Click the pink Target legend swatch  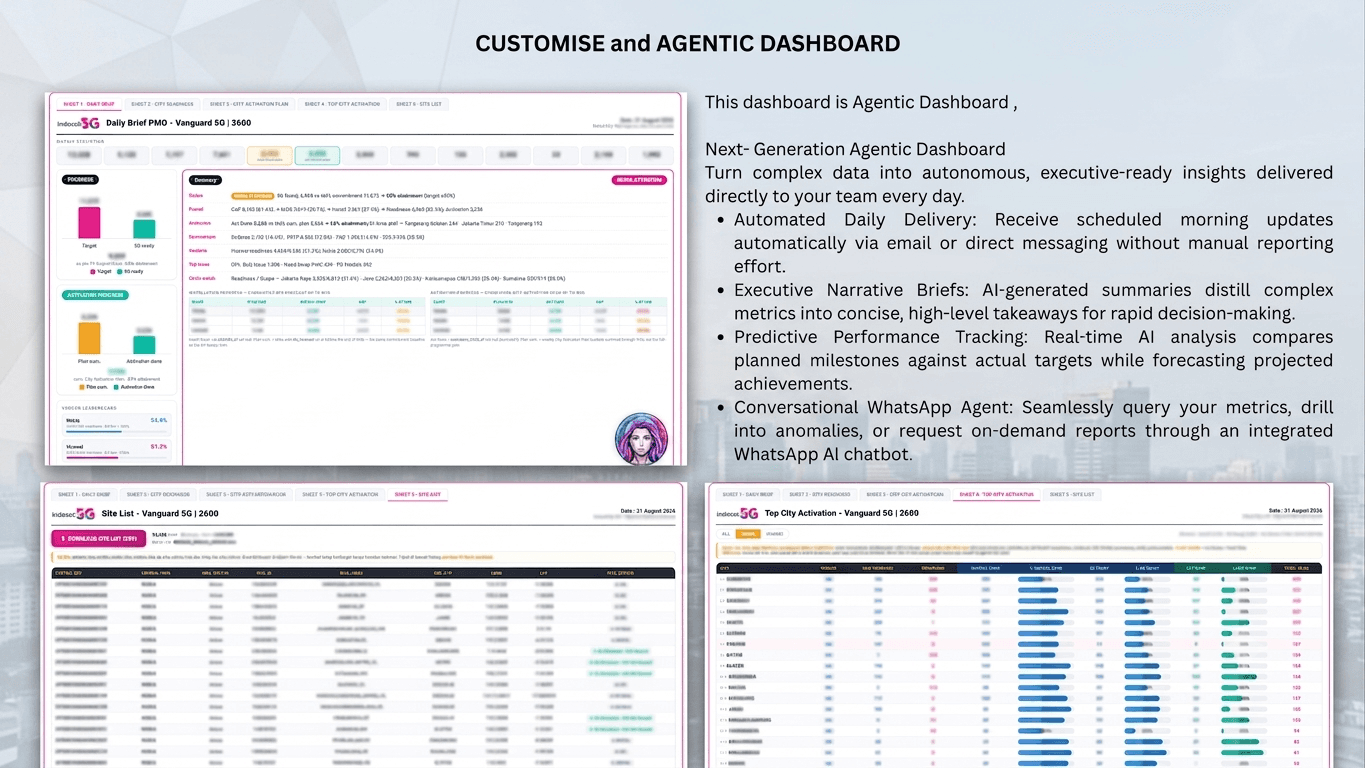coord(94,270)
